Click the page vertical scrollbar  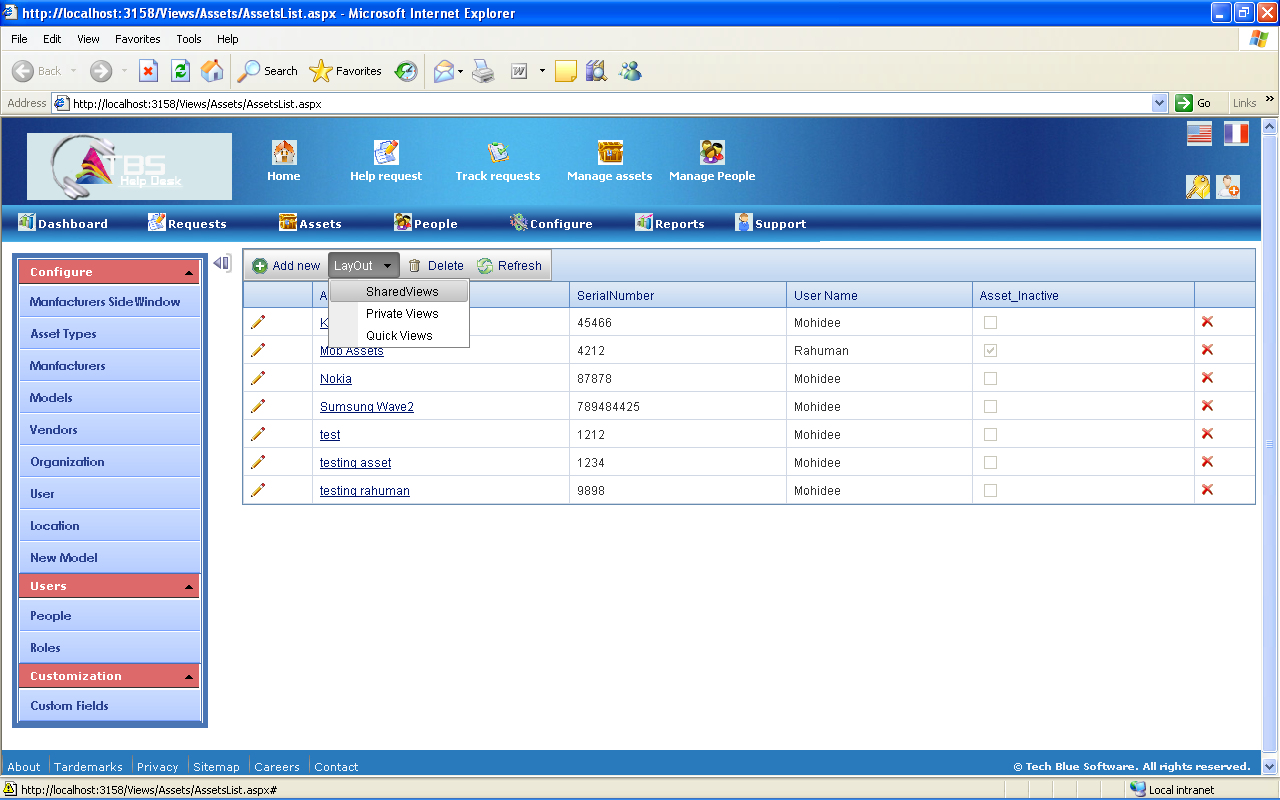[x=1271, y=444]
